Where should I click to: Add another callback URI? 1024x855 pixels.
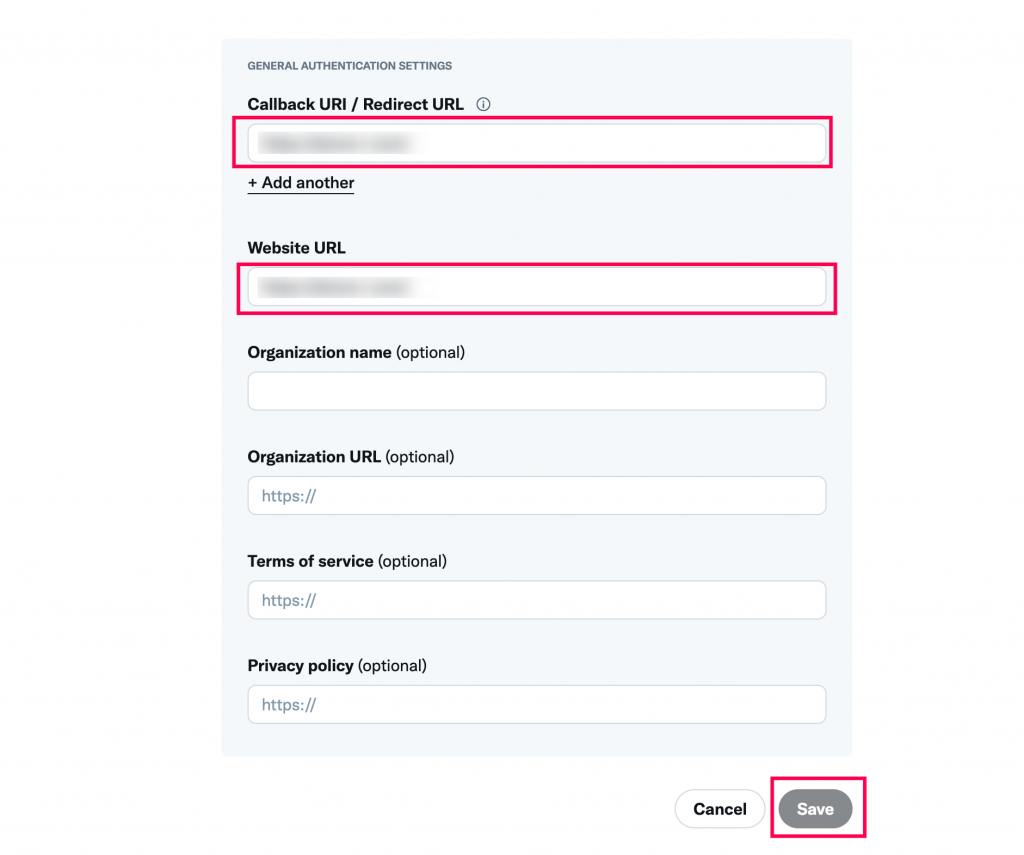(301, 183)
